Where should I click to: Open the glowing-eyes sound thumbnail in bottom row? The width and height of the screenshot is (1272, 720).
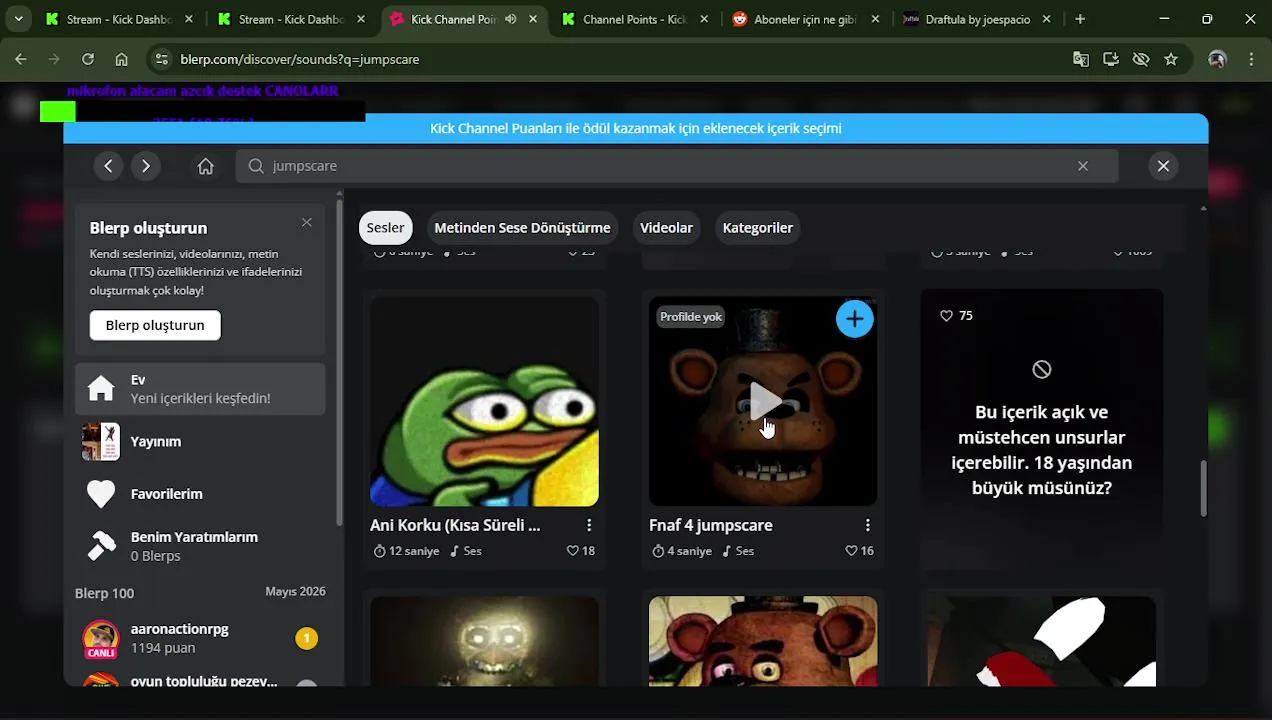[x=484, y=641]
